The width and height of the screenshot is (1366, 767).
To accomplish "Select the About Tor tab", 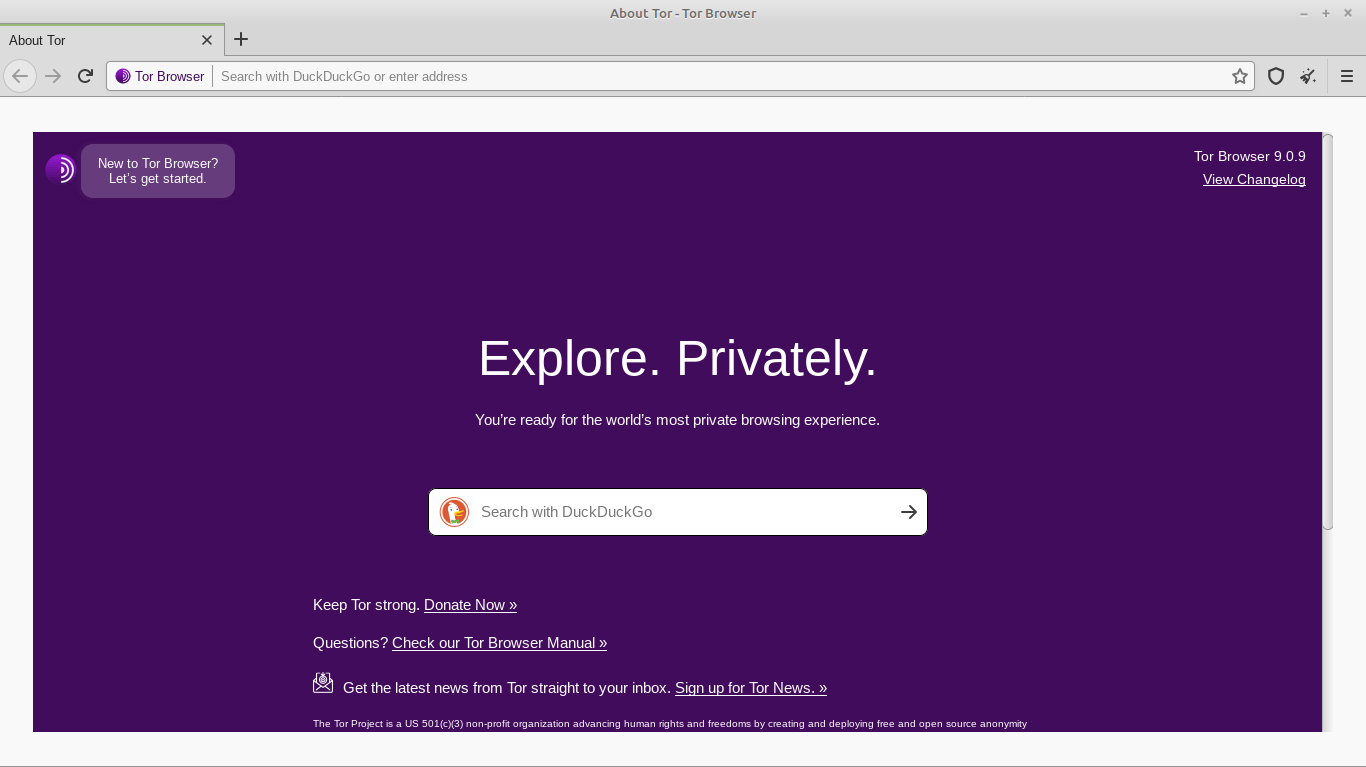I will point(110,40).
